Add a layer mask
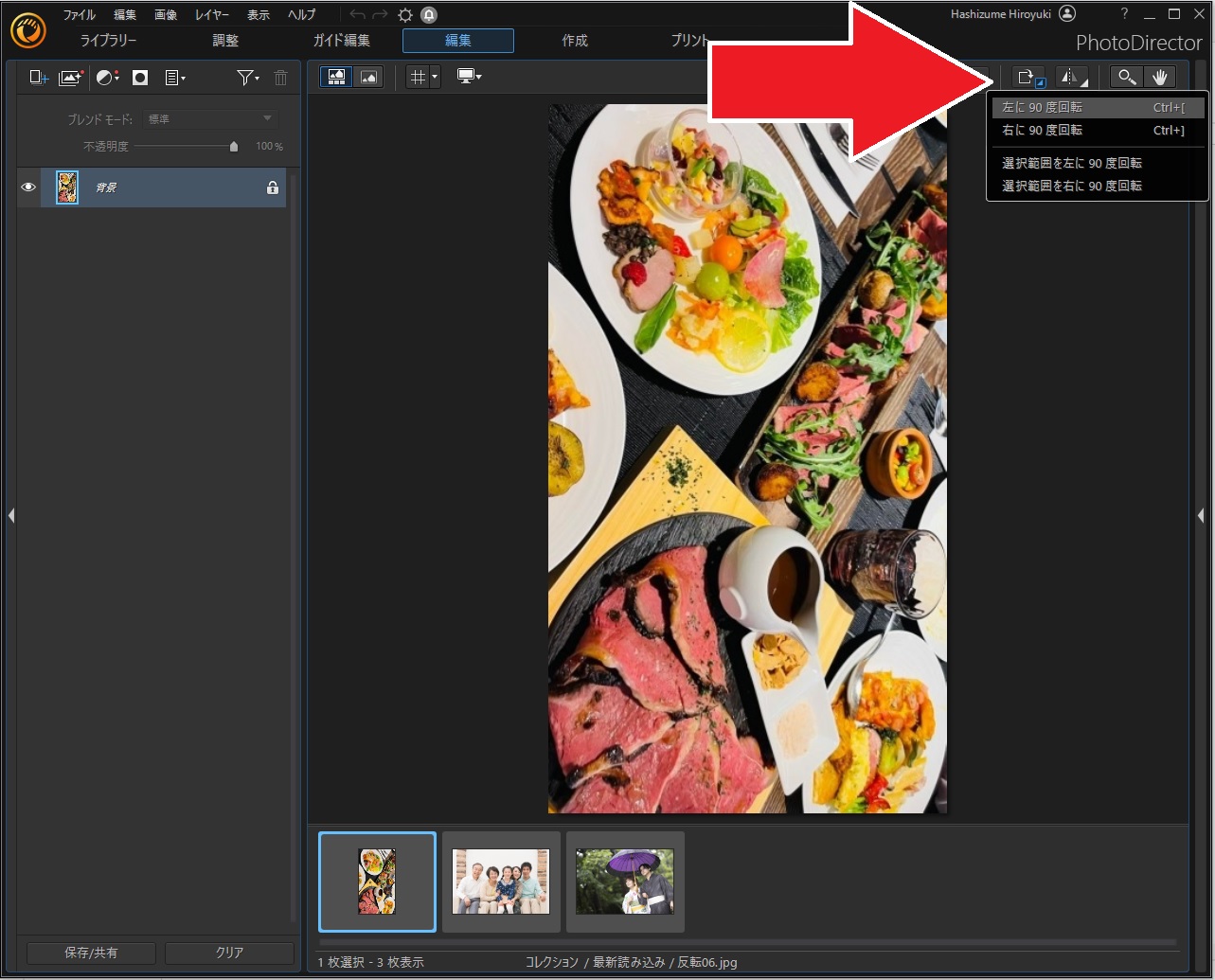Image resolution: width=1215 pixels, height=980 pixels. coord(140,78)
